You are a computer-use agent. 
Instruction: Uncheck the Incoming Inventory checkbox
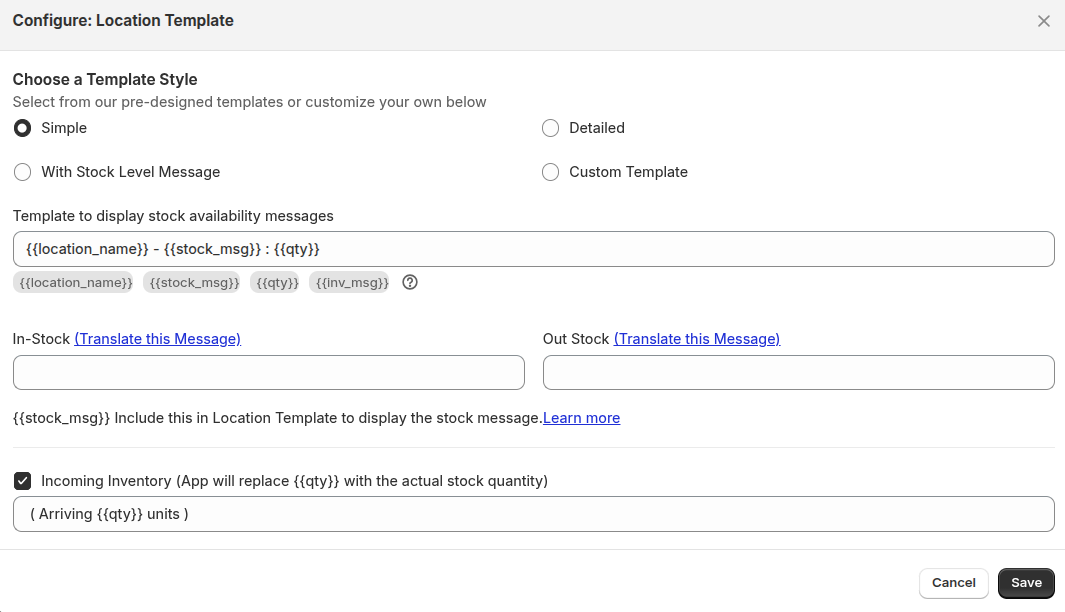[x=22, y=481]
